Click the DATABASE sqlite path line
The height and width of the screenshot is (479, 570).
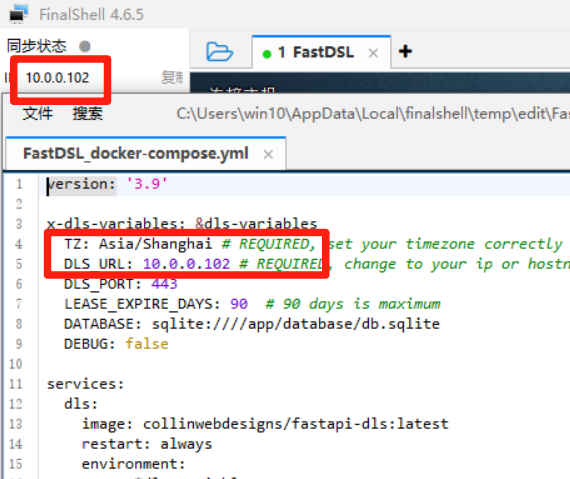(252, 324)
